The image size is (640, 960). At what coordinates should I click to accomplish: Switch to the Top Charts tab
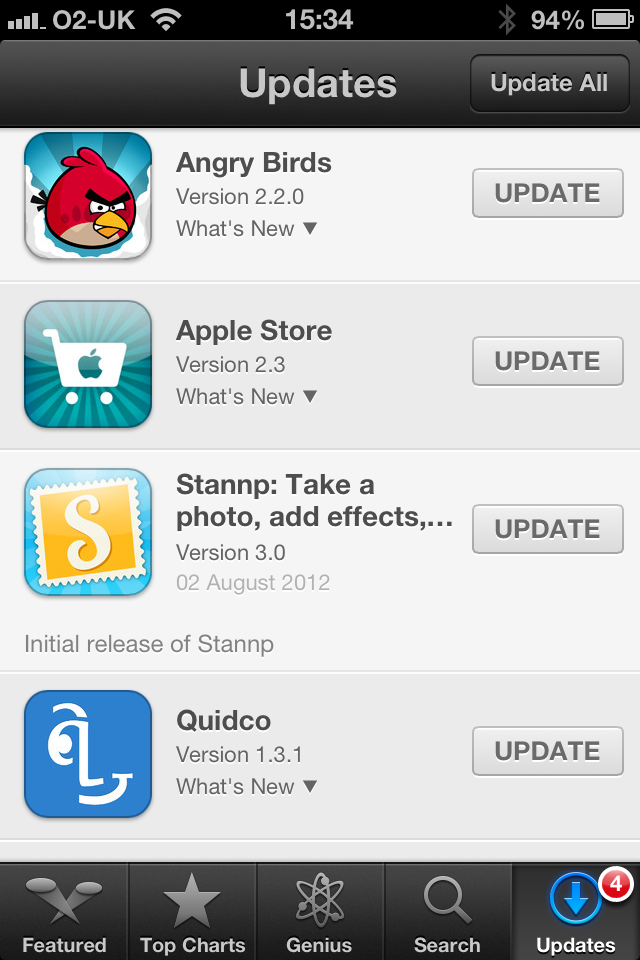point(192,912)
